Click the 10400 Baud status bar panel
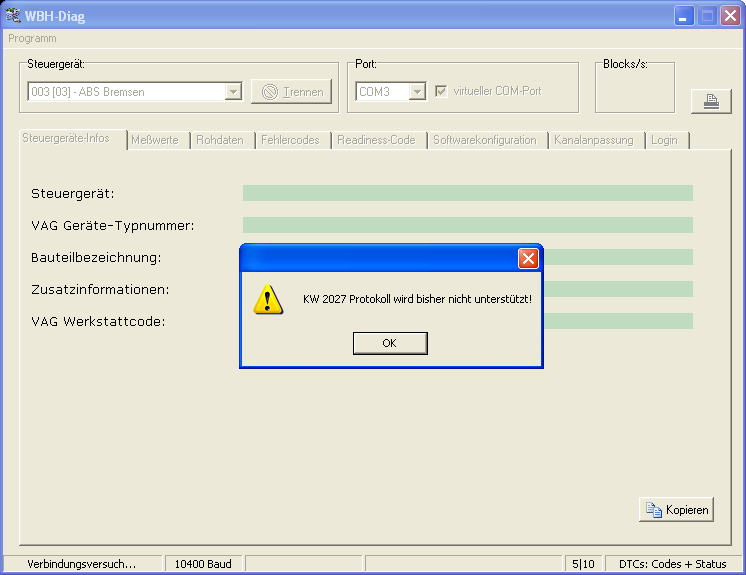 tap(203, 564)
